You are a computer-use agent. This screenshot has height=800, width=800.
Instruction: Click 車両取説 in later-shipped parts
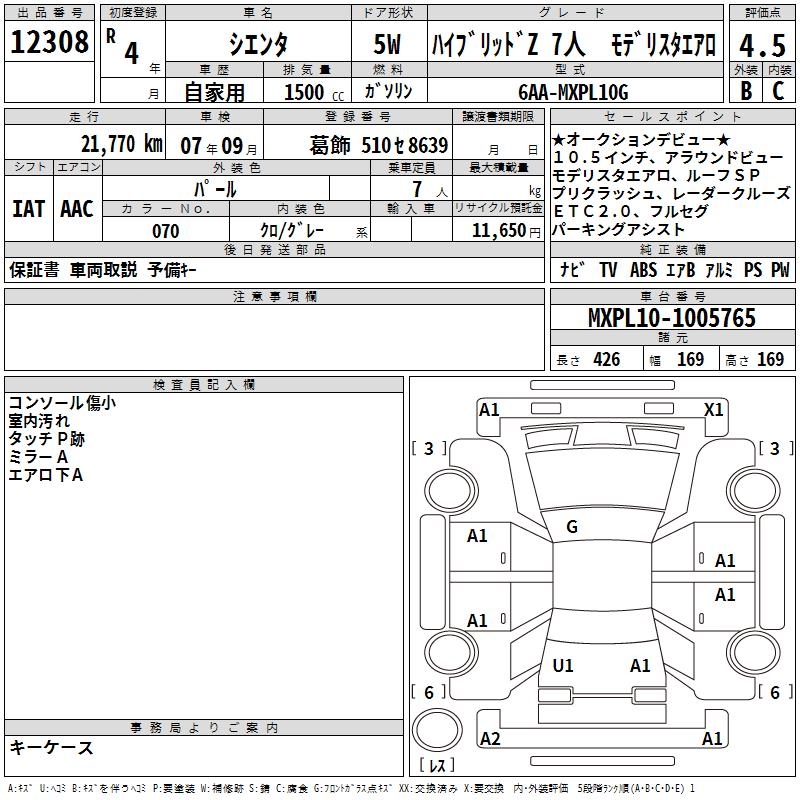tap(103, 270)
